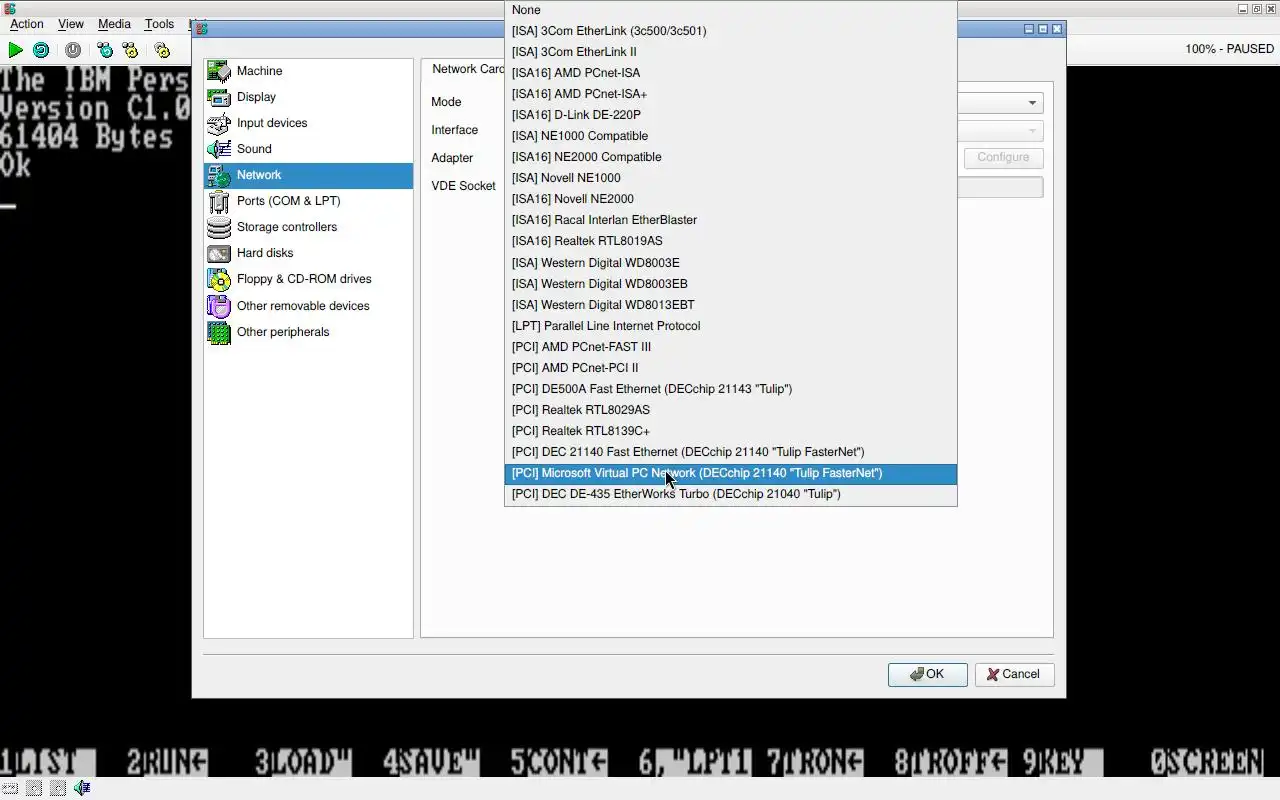The height and width of the screenshot is (800, 1280).
Task: Open Other removable devices category
Action: click(x=308, y=306)
